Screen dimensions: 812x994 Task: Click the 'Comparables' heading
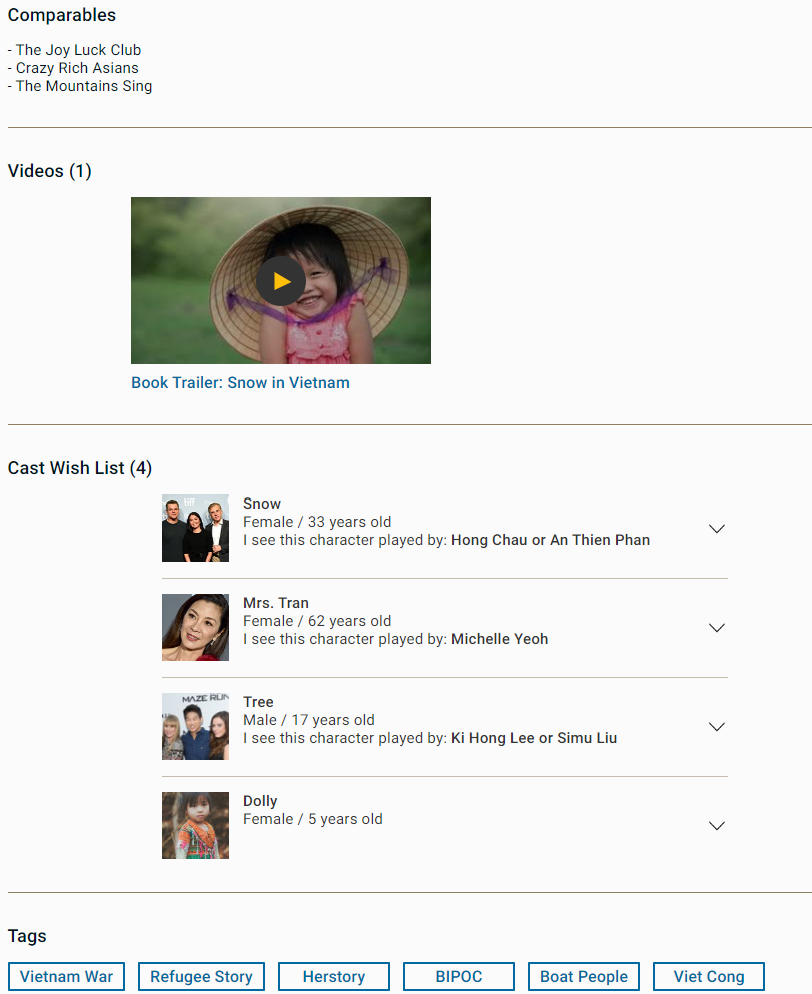coord(61,15)
